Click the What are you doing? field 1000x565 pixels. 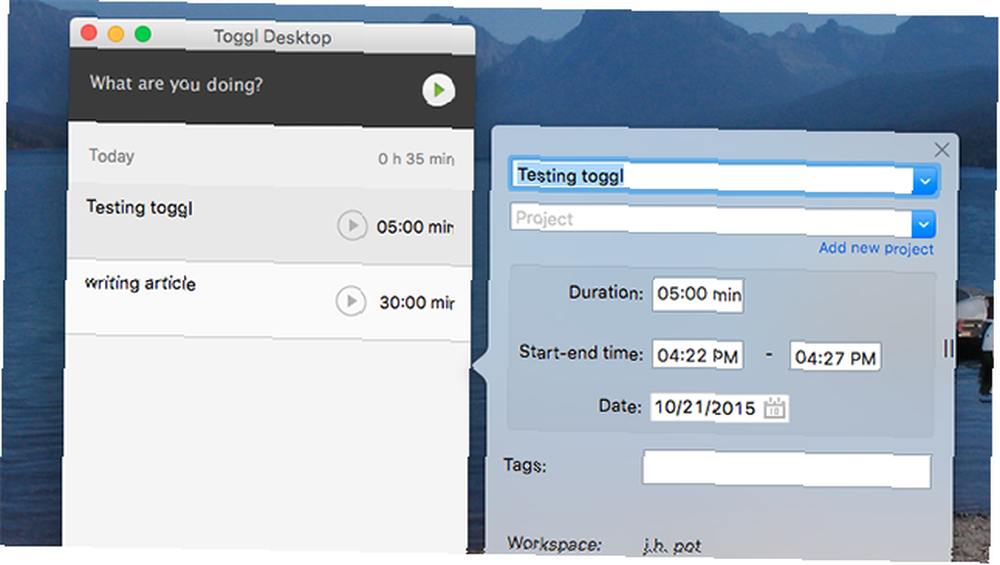pyautogui.click(x=175, y=84)
